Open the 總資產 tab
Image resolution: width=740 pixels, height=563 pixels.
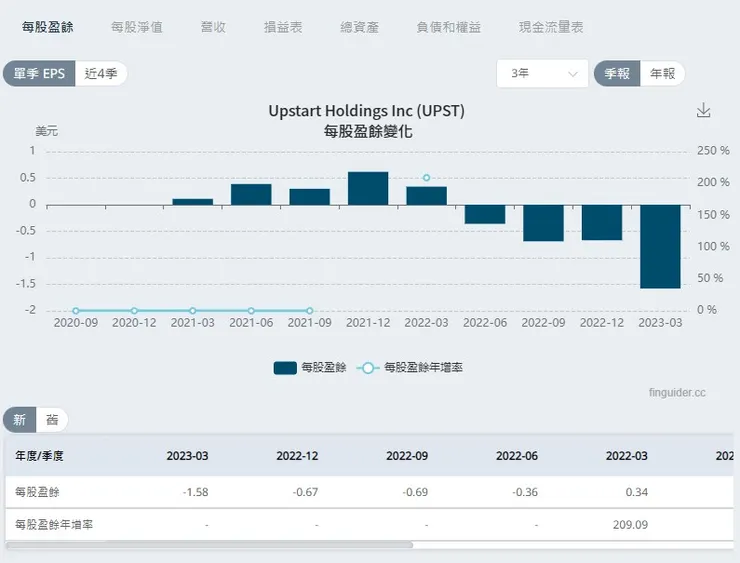(x=360, y=27)
